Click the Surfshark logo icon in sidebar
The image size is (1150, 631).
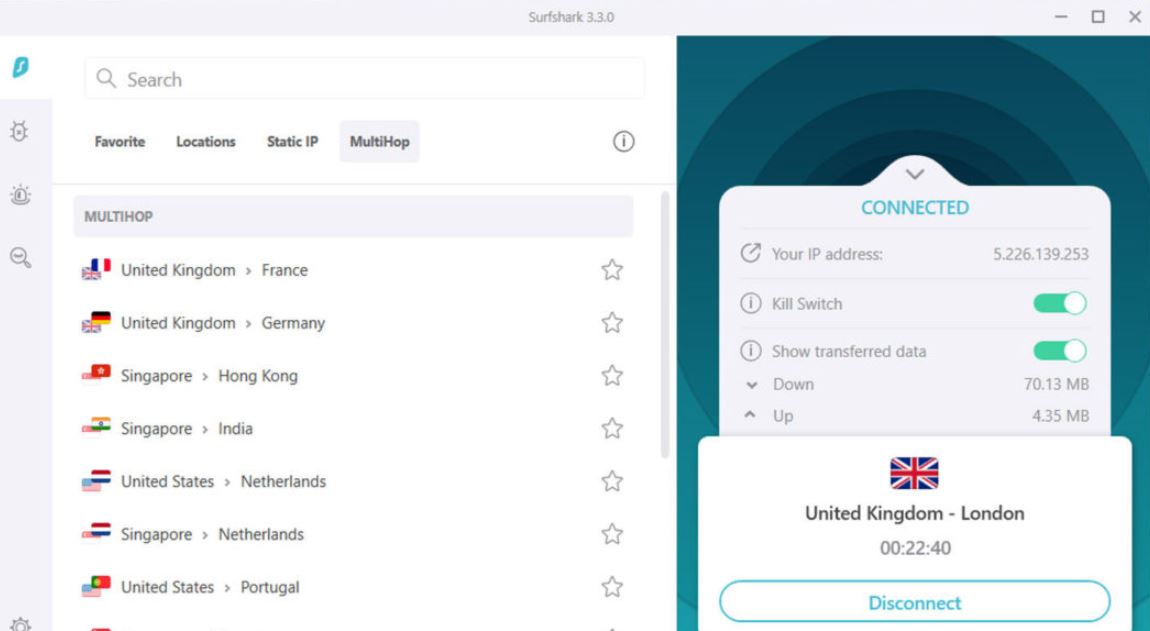click(21, 68)
